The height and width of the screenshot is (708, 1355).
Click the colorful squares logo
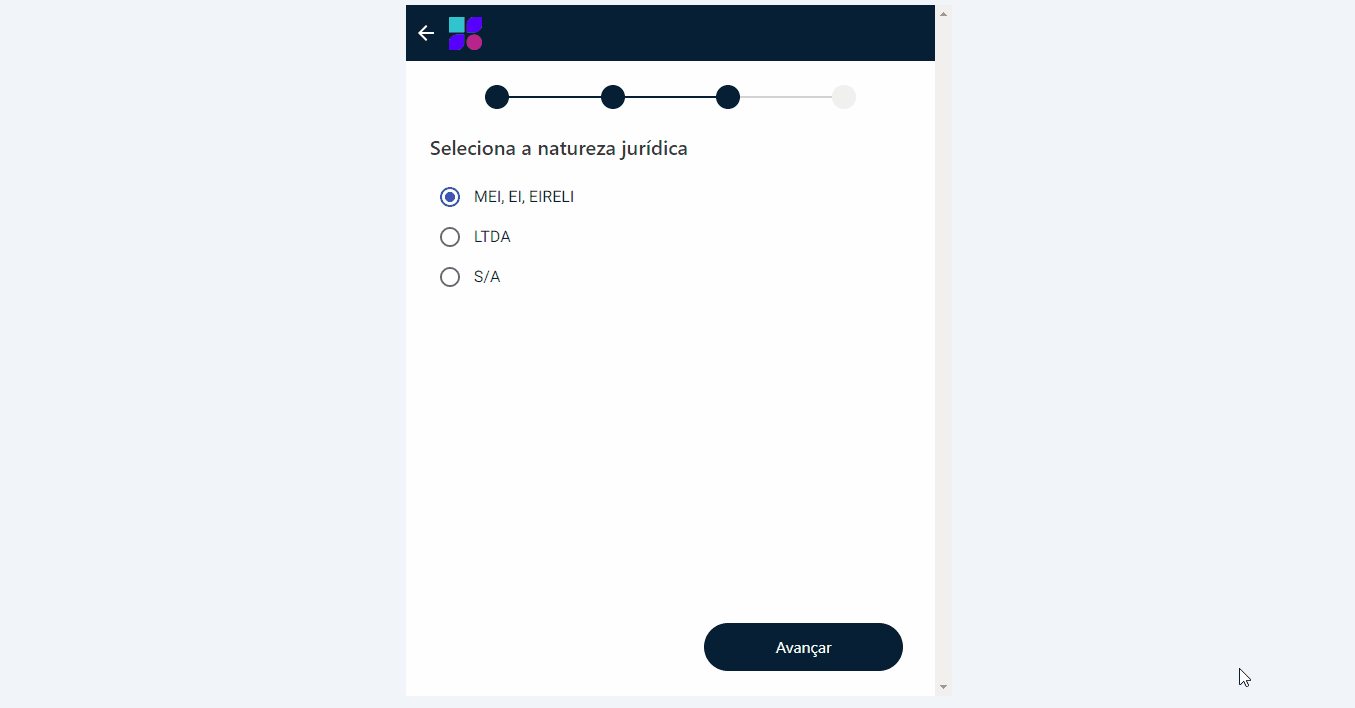(x=465, y=32)
